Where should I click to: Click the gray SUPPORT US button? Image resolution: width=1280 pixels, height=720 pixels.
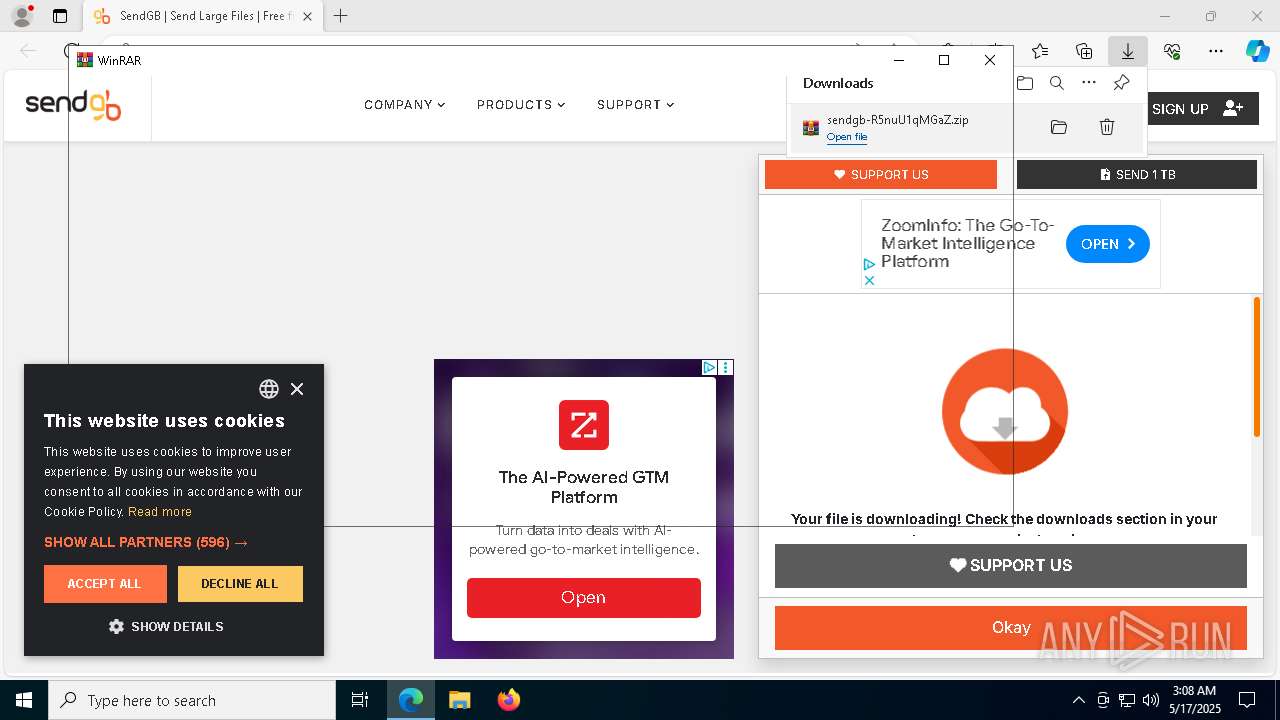1011,565
